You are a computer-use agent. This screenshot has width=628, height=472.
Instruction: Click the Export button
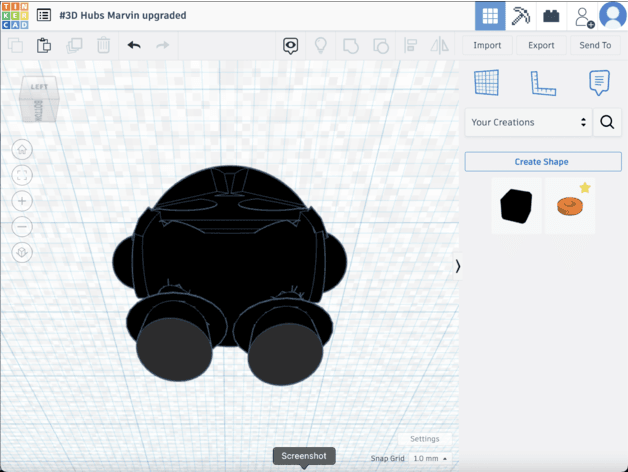pyautogui.click(x=541, y=45)
